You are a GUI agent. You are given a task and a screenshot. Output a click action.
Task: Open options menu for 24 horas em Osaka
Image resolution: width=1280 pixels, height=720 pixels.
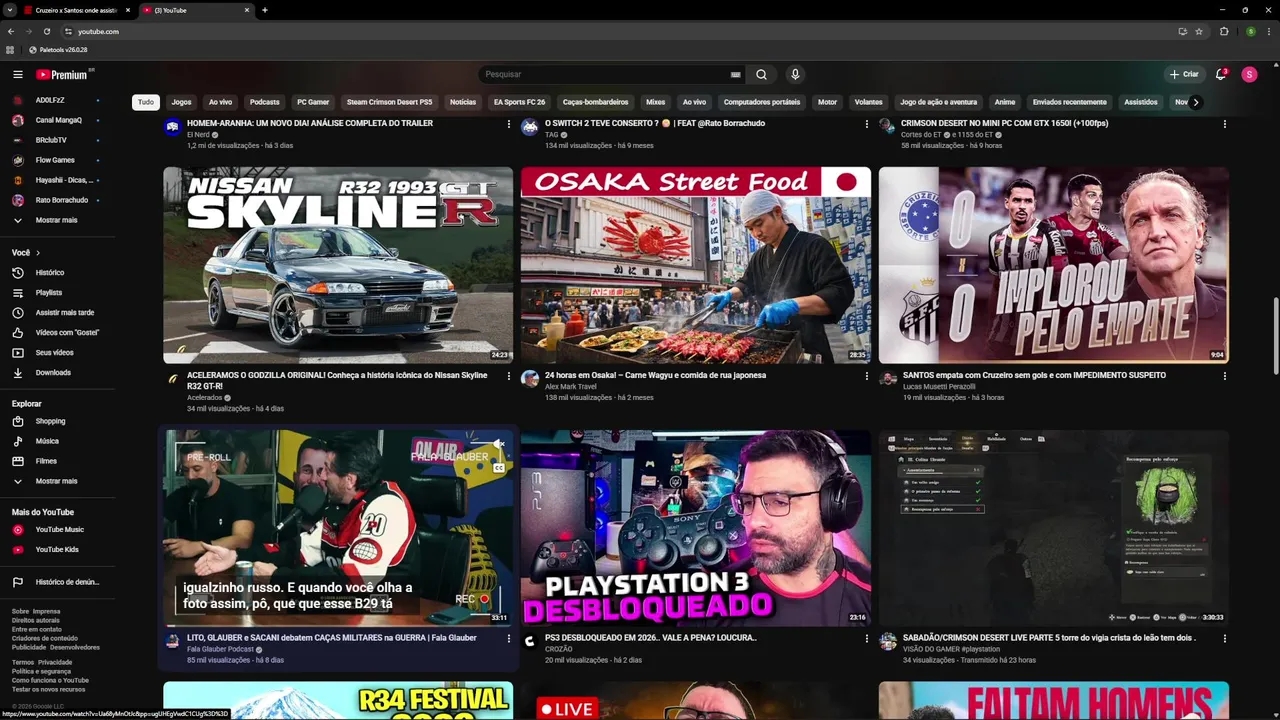[867, 376]
